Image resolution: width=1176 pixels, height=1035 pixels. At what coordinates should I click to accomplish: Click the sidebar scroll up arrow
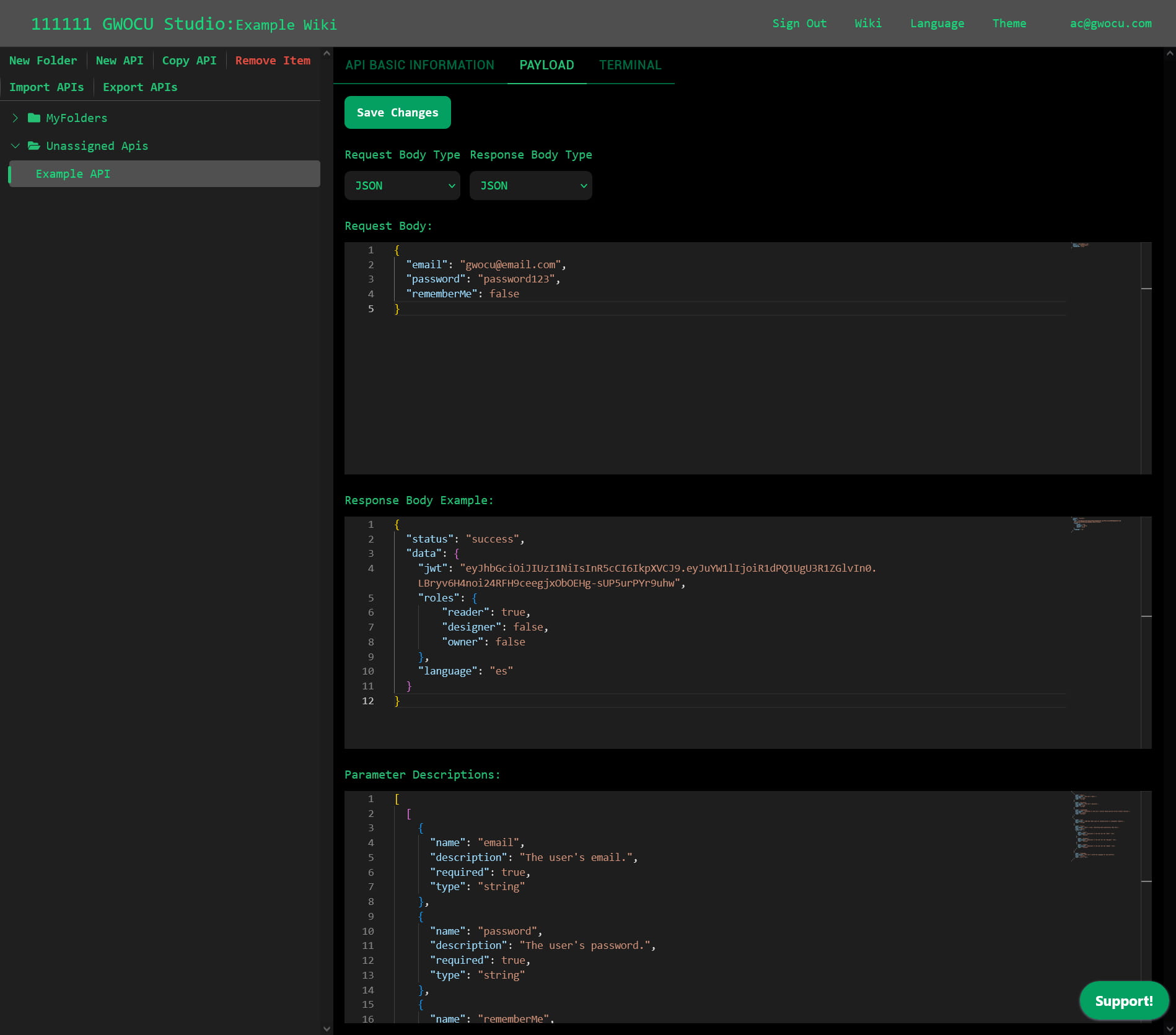point(327,53)
